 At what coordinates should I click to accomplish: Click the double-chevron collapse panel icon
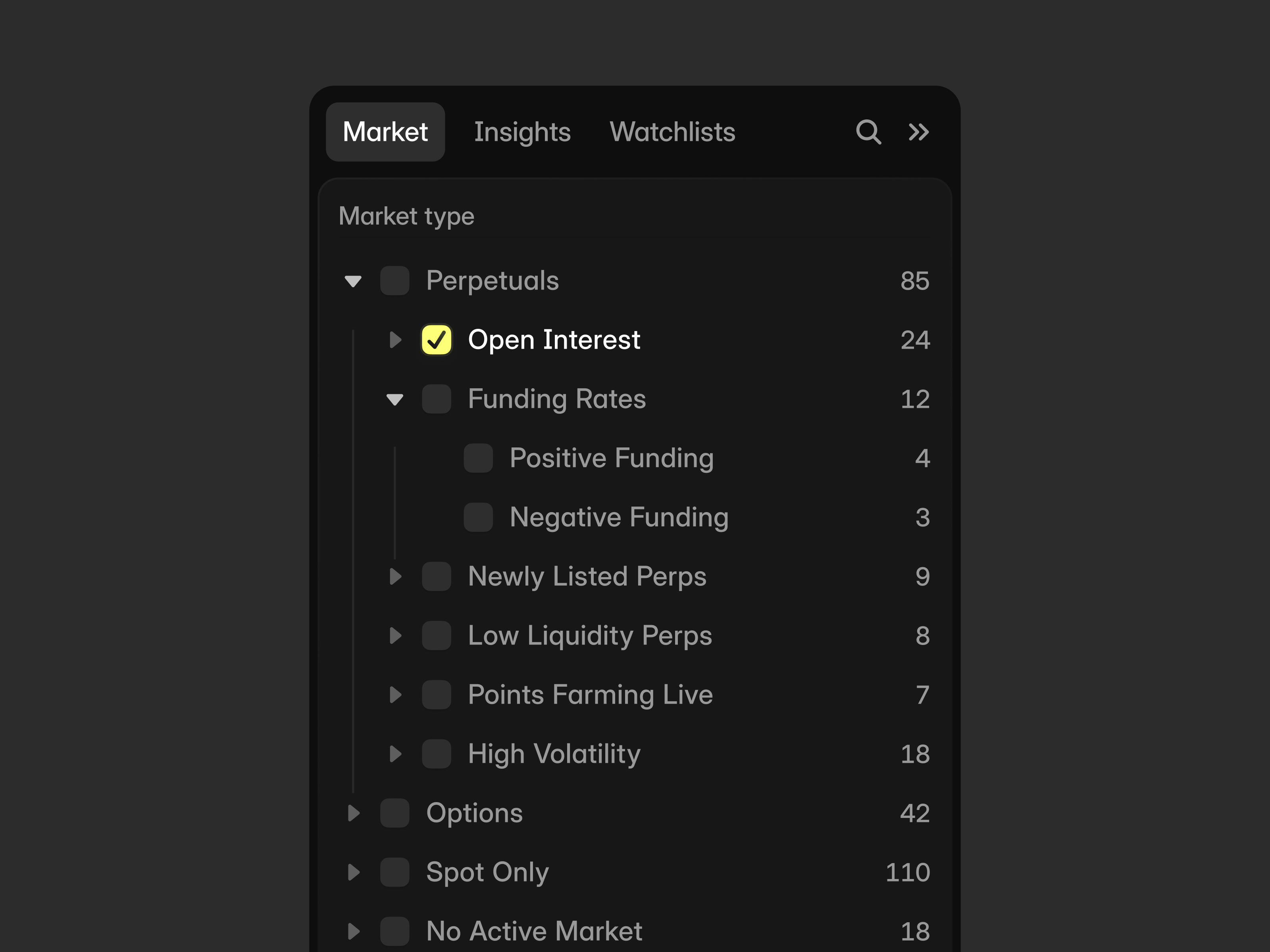click(918, 132)
